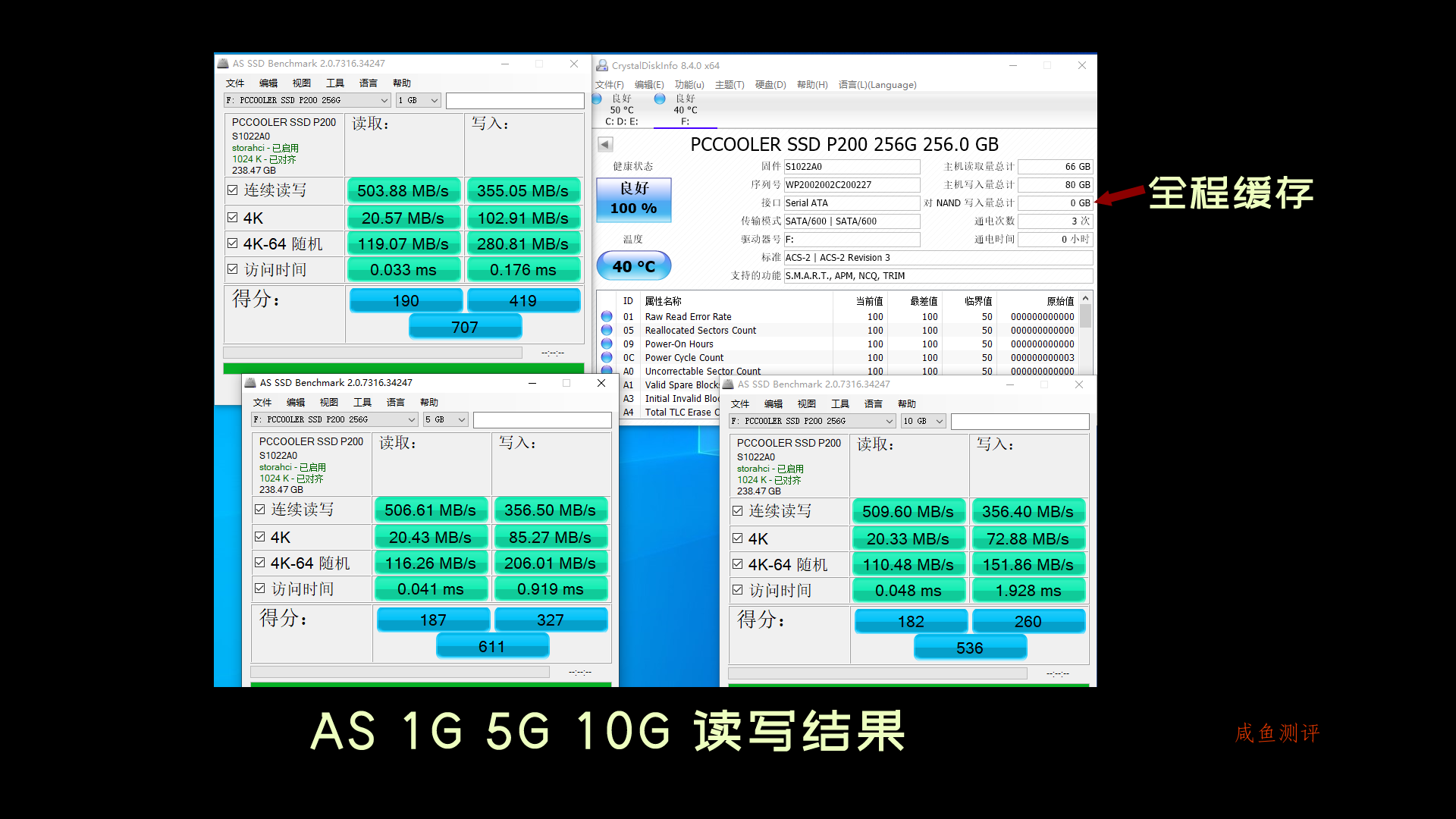Viewport: 1456px width, 819px height.
Task: Toggle 4K-64 随机 checkbox in the 10 GB window
Action: coord(738,564)
